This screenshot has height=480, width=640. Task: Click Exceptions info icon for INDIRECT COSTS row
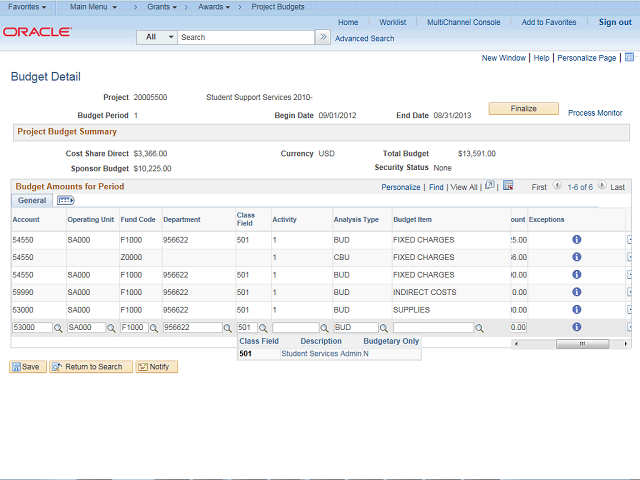pos(577,292)
